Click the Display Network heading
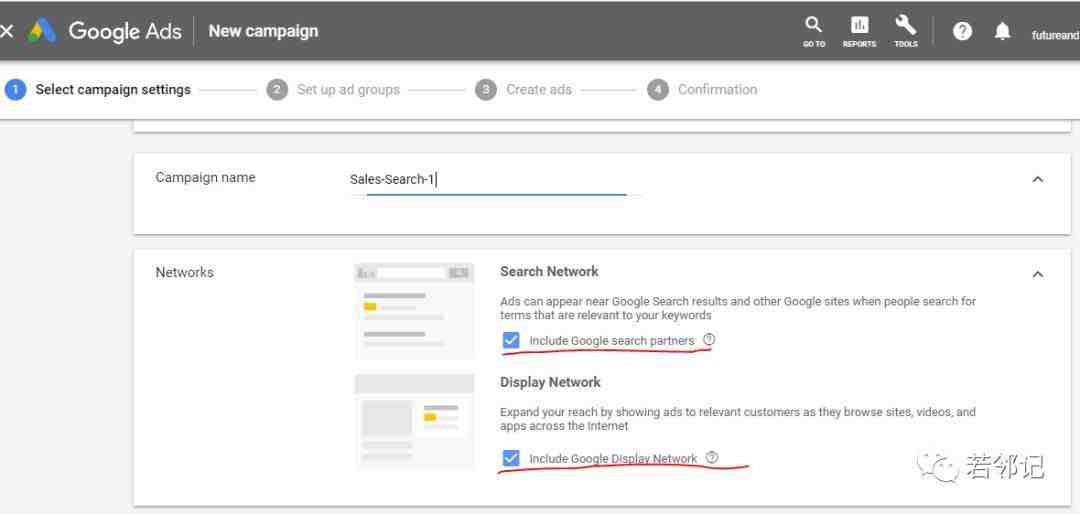This screenshot has height=514, width=1080. (x=550, y=382)
